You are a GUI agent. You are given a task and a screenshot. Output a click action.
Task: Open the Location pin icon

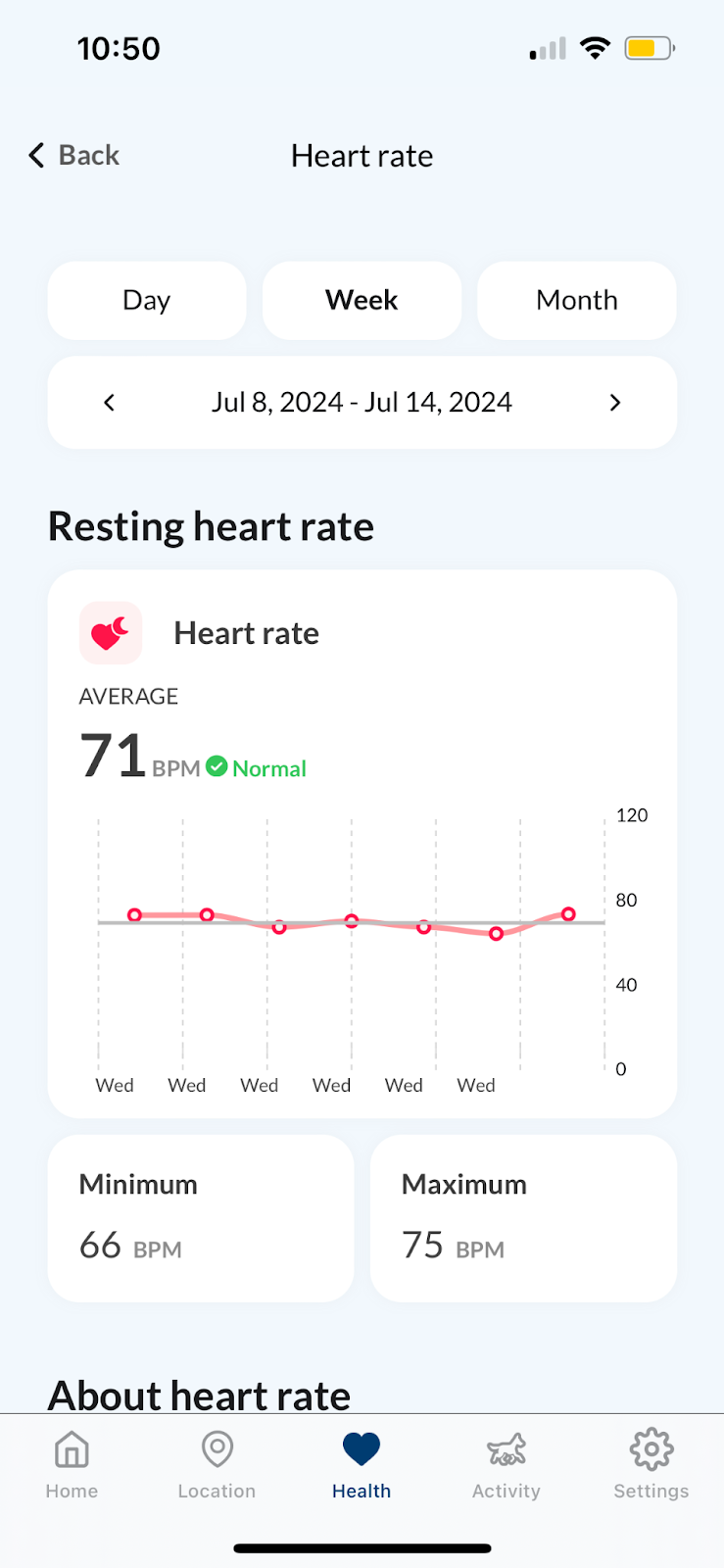(217, 1448)
